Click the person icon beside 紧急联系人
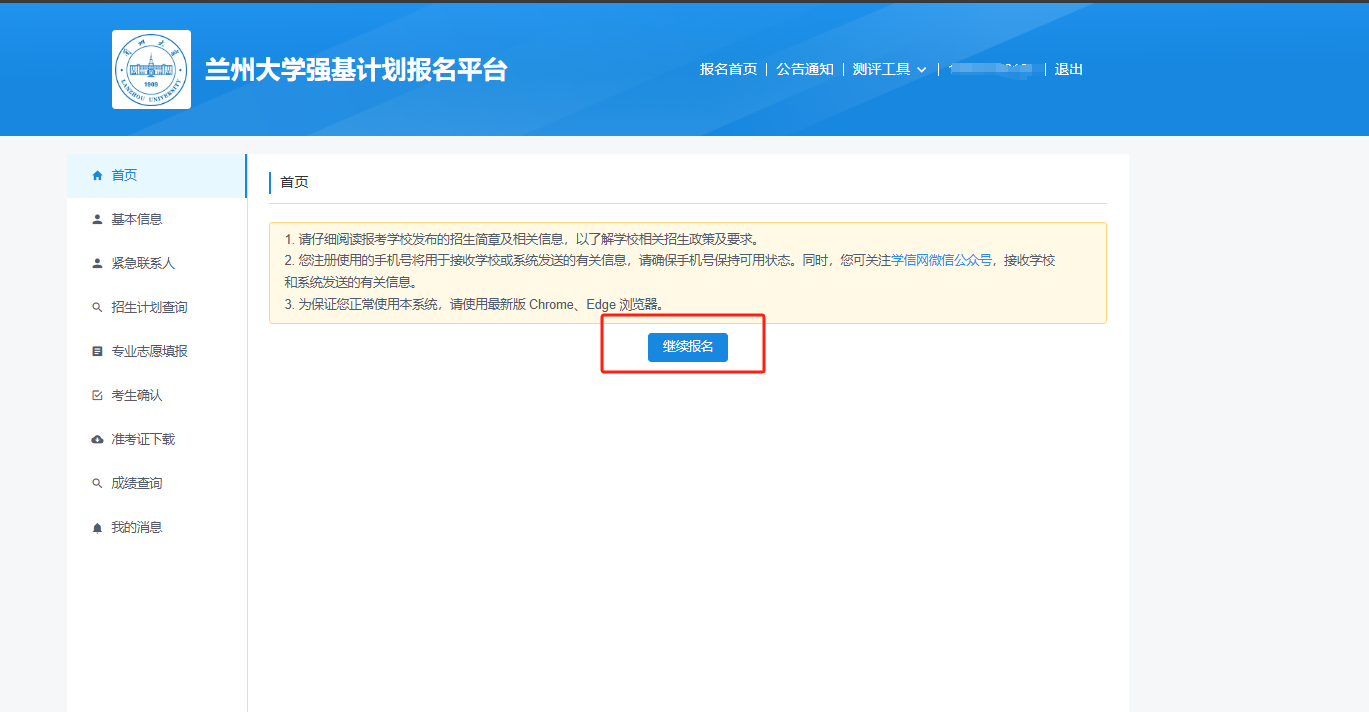 click(x=97, y=264)
